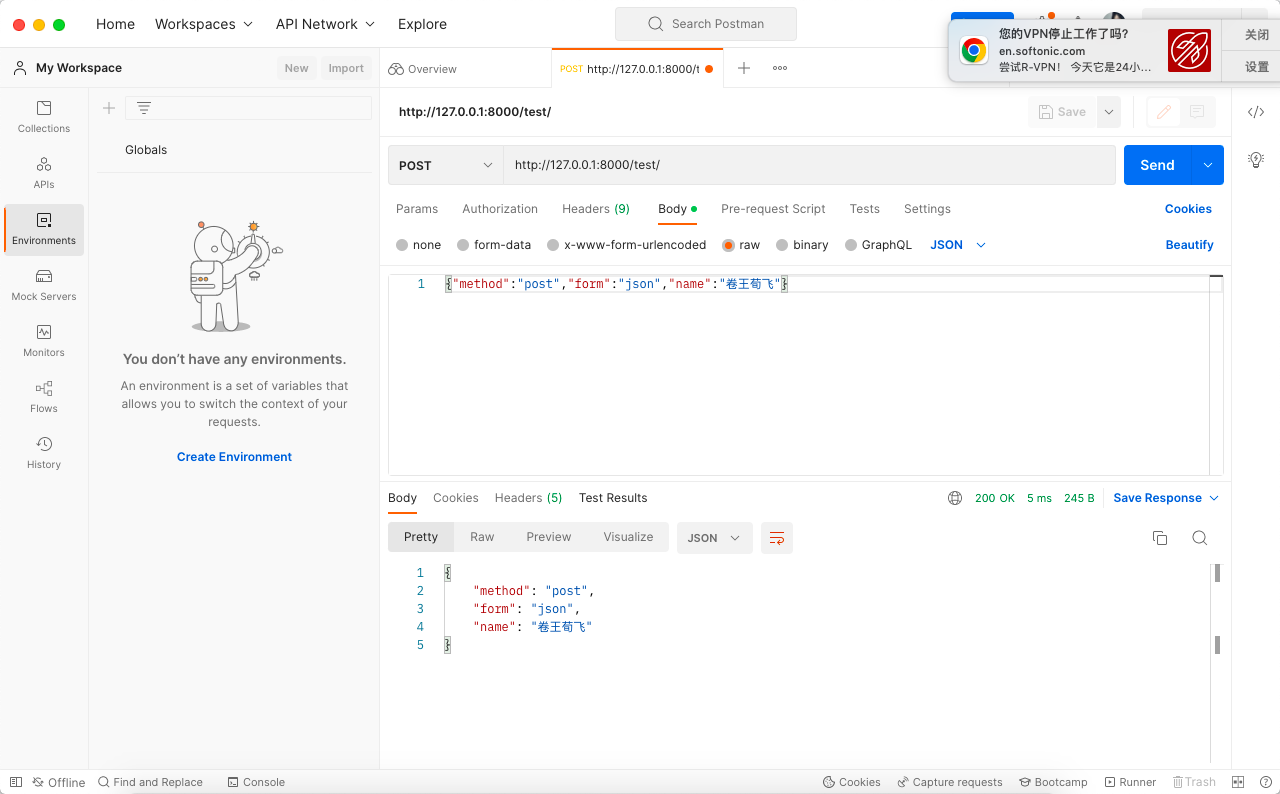Click the plus icon to open new tab
The width and height of the screenshot is (1280, 794).
point(744,68)
